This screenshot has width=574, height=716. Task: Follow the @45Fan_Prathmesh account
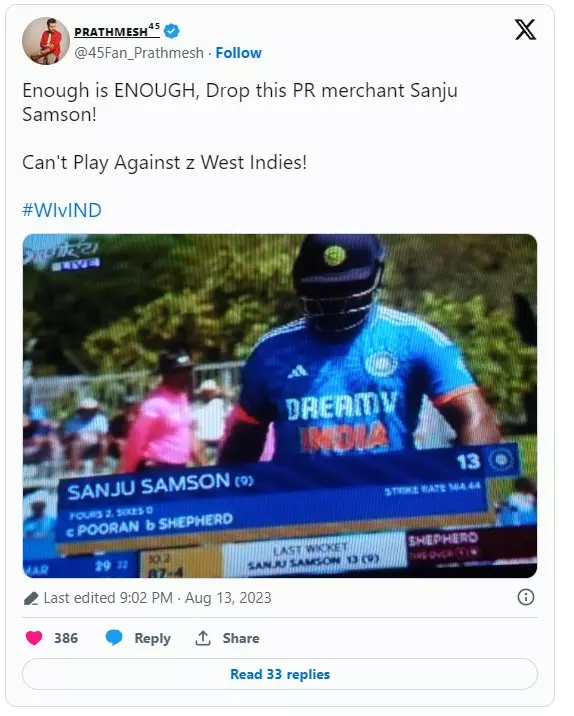tap(238, 53)
